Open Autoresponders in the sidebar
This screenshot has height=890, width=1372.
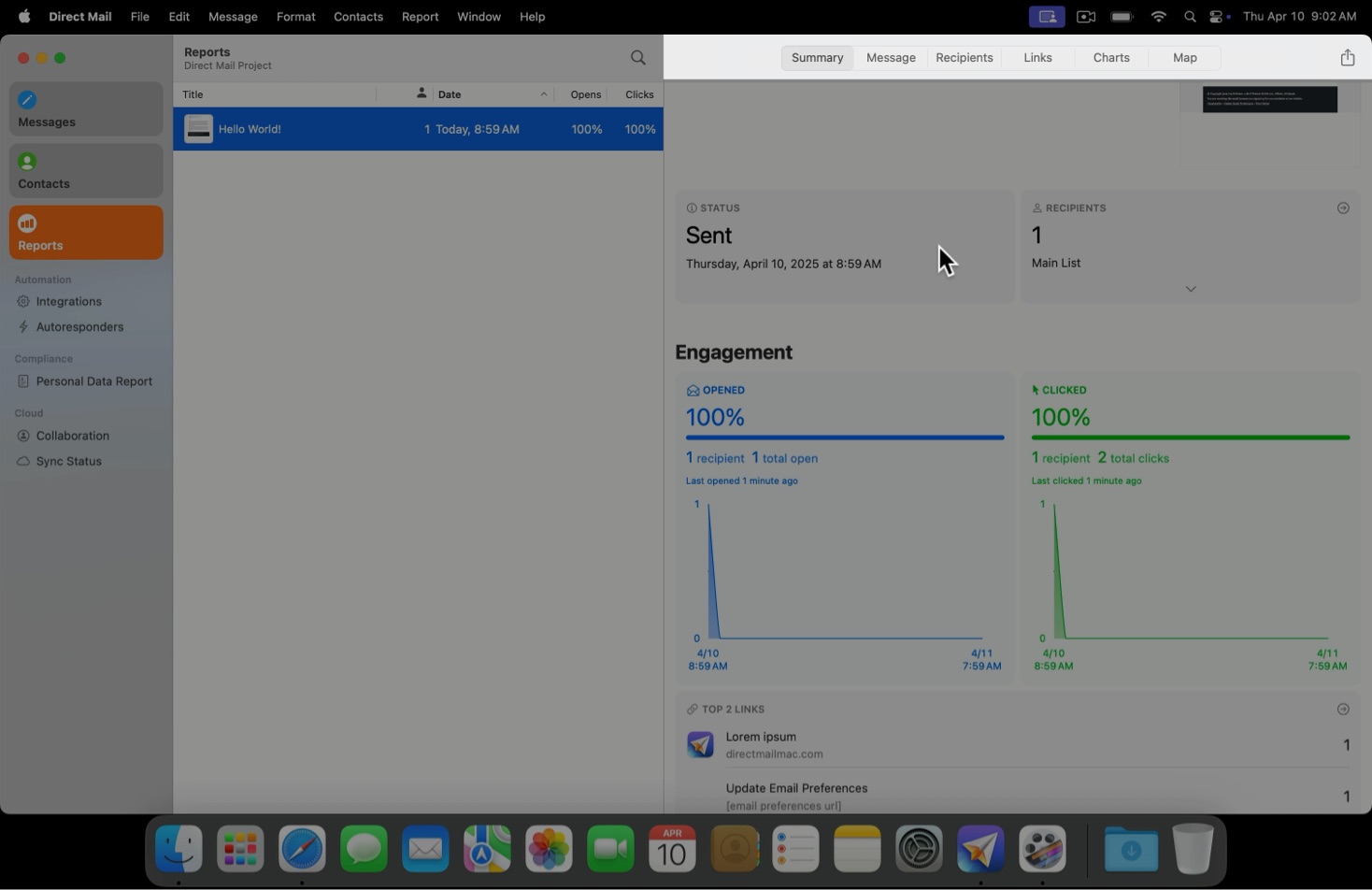(79, 327)
